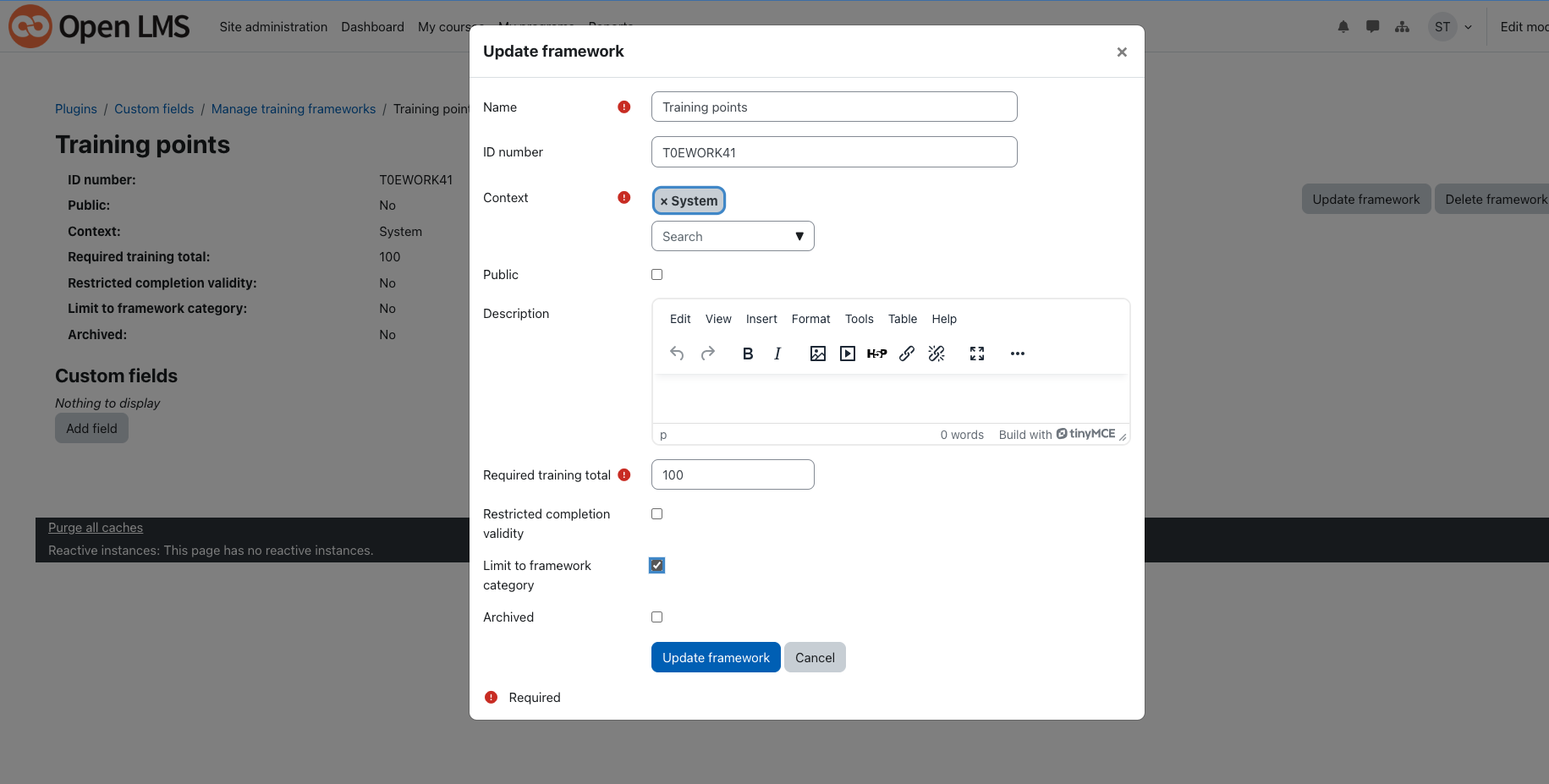
Task: Click the Open LMS logo
Action: [99, 26]
